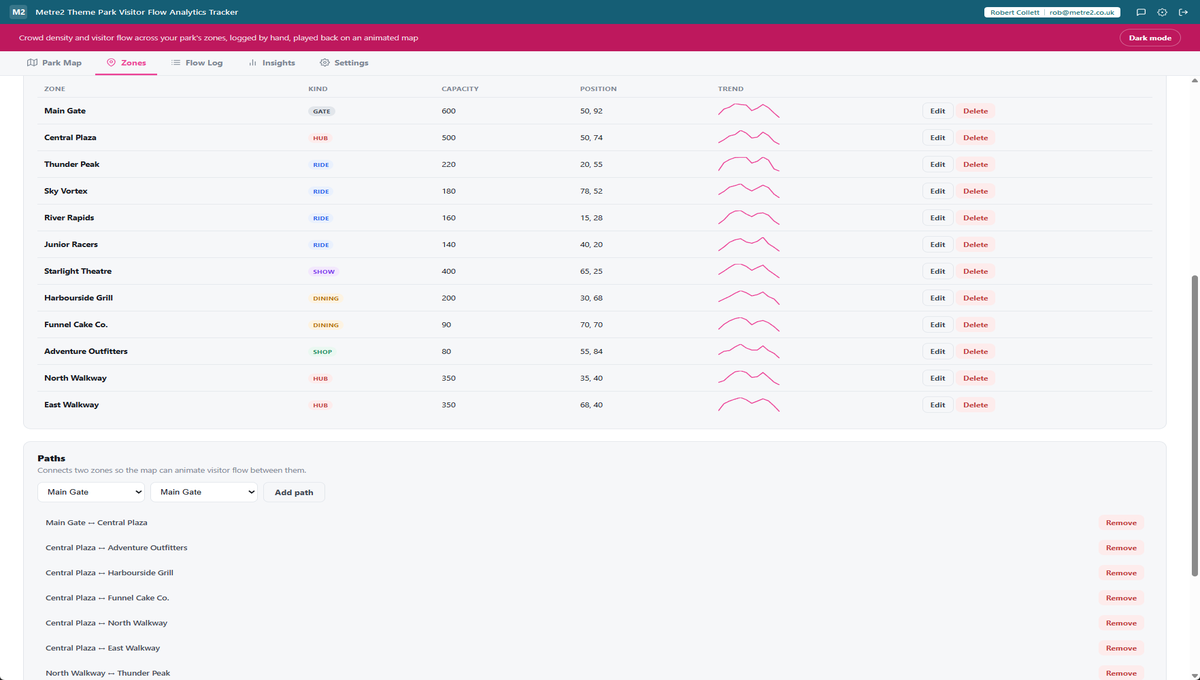Delete the Funnel Cake Co. zone
1200x680 pixels.
tap(975, 325)
